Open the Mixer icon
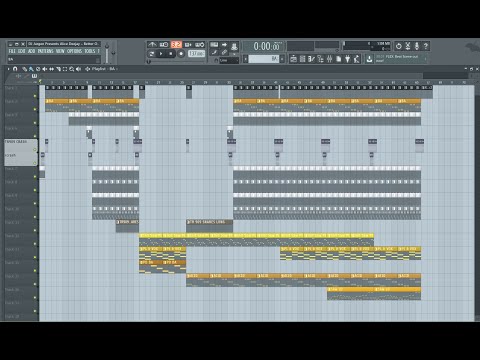Screen dimensions: 480x360 click(x=329, y=59)
